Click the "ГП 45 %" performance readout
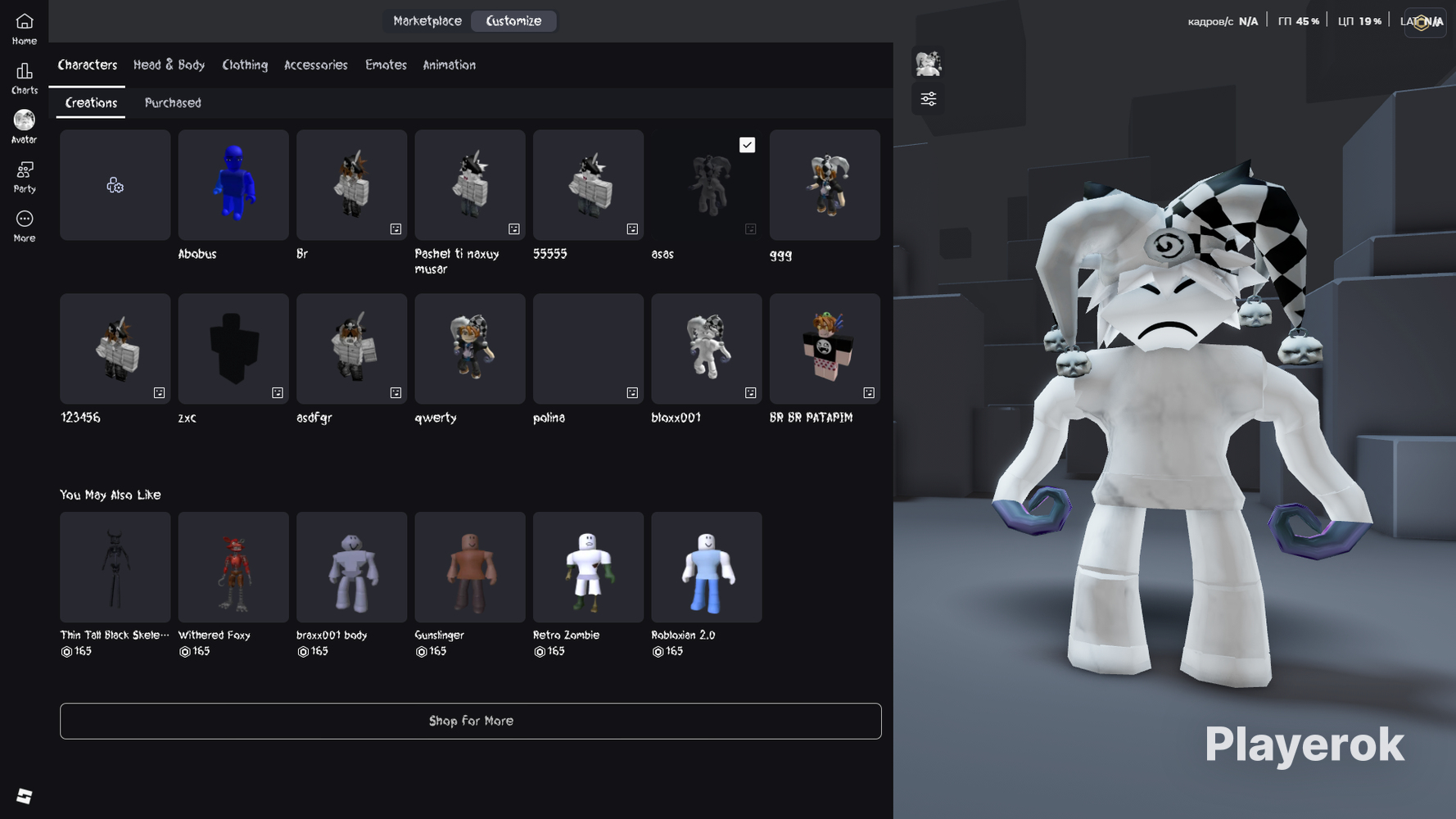Screen dimensions: 1456x819 1299,21
